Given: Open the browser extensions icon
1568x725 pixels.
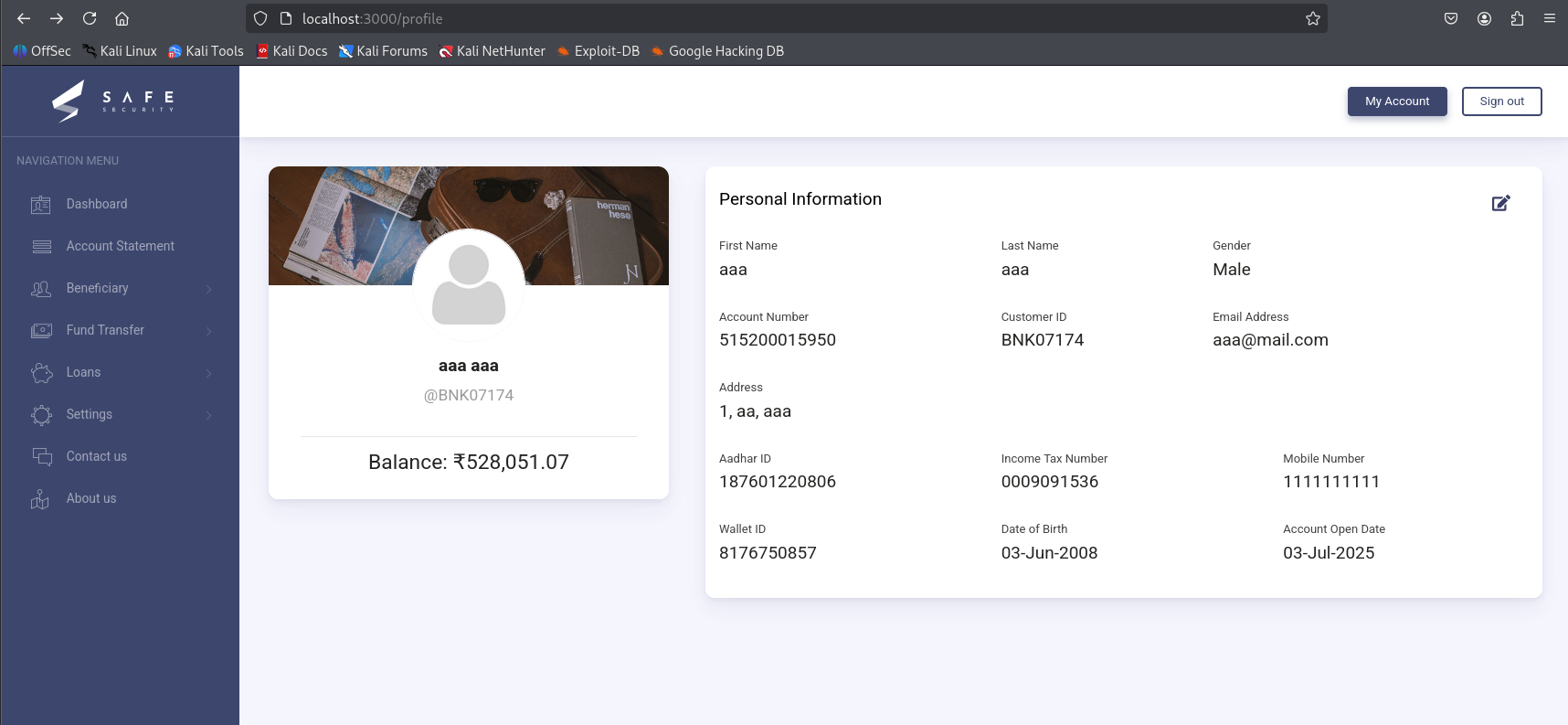Looking at the screenshot, I should pyautogui.click(x=1517, y=18).
